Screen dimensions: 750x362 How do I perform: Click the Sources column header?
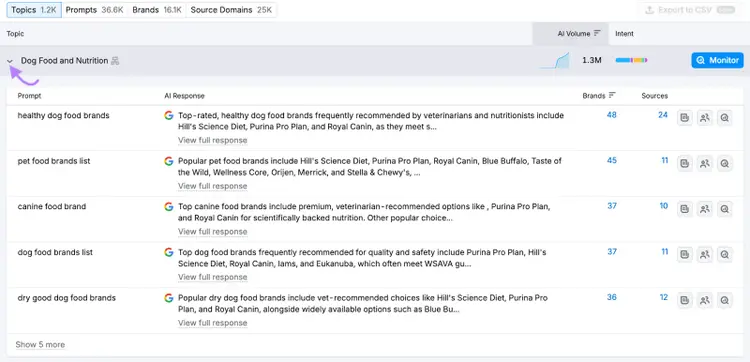click(x=654, y=96)
